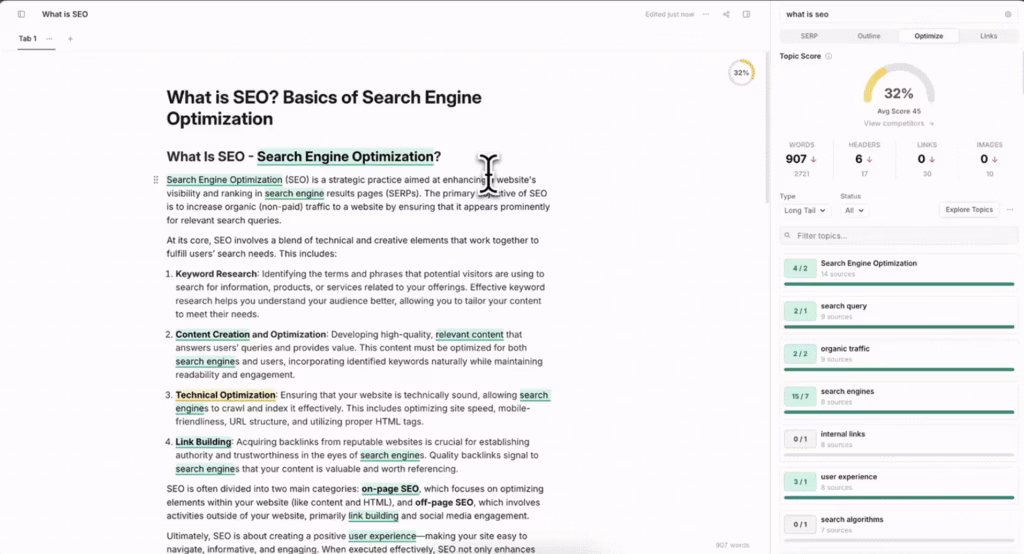Switch to the Outline tab
Screen dimensions: 1024x554
point(869,36)
